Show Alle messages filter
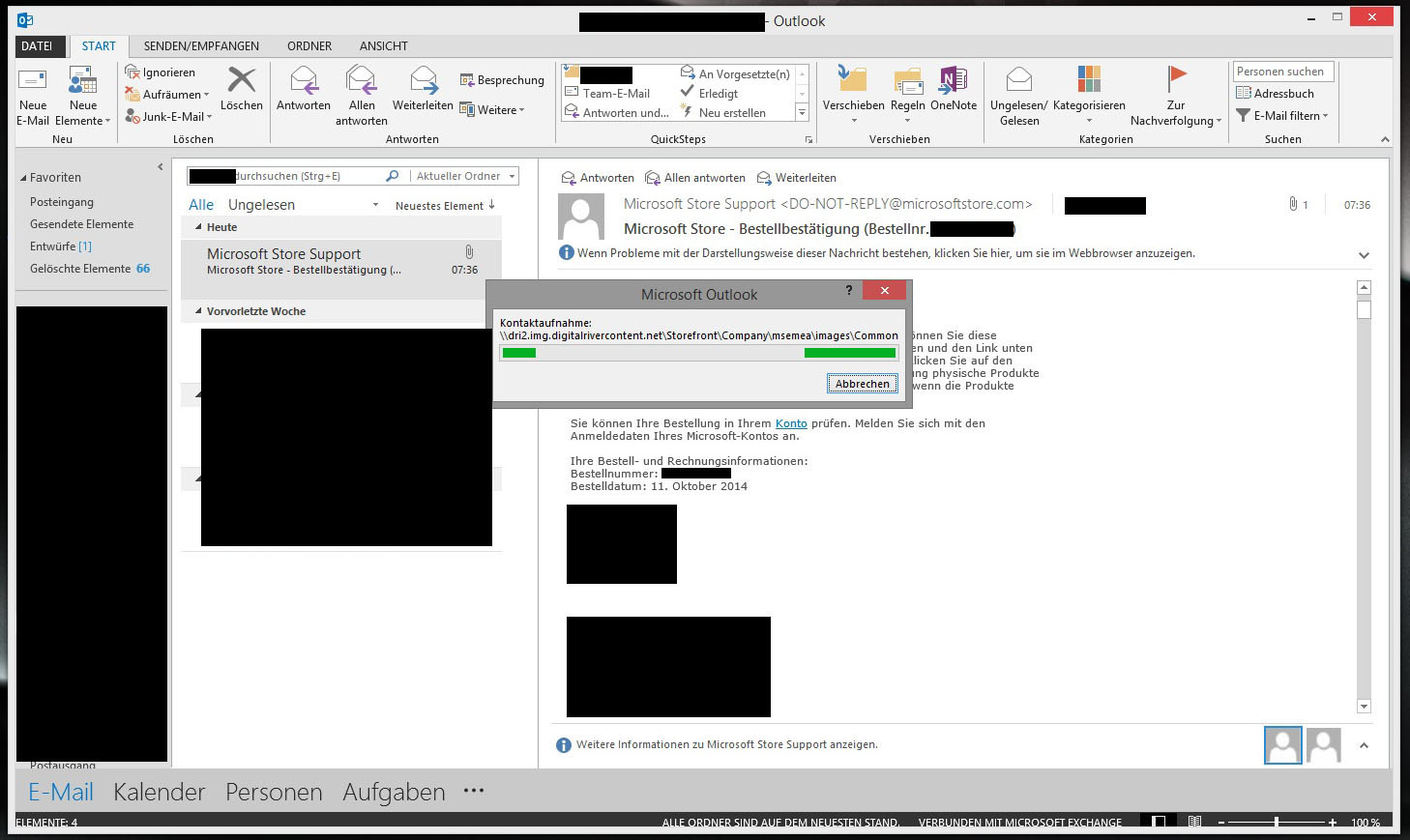Viewport: 1410px width, 840px height. click(201, 205)
